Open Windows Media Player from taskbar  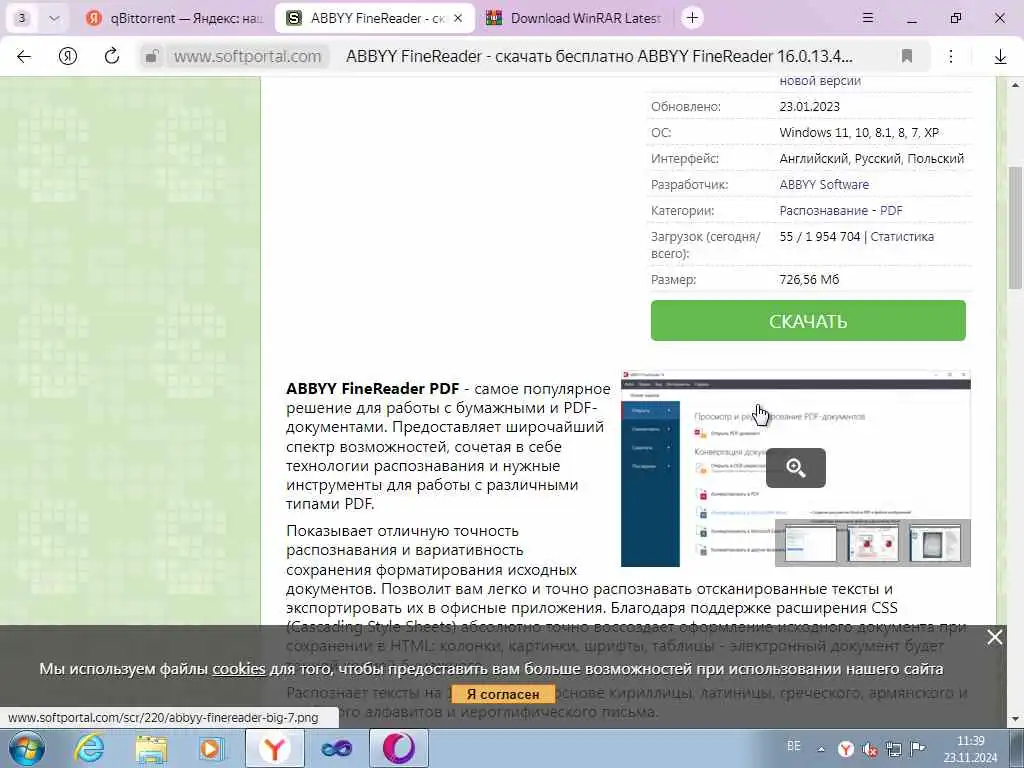pos(211,748)
